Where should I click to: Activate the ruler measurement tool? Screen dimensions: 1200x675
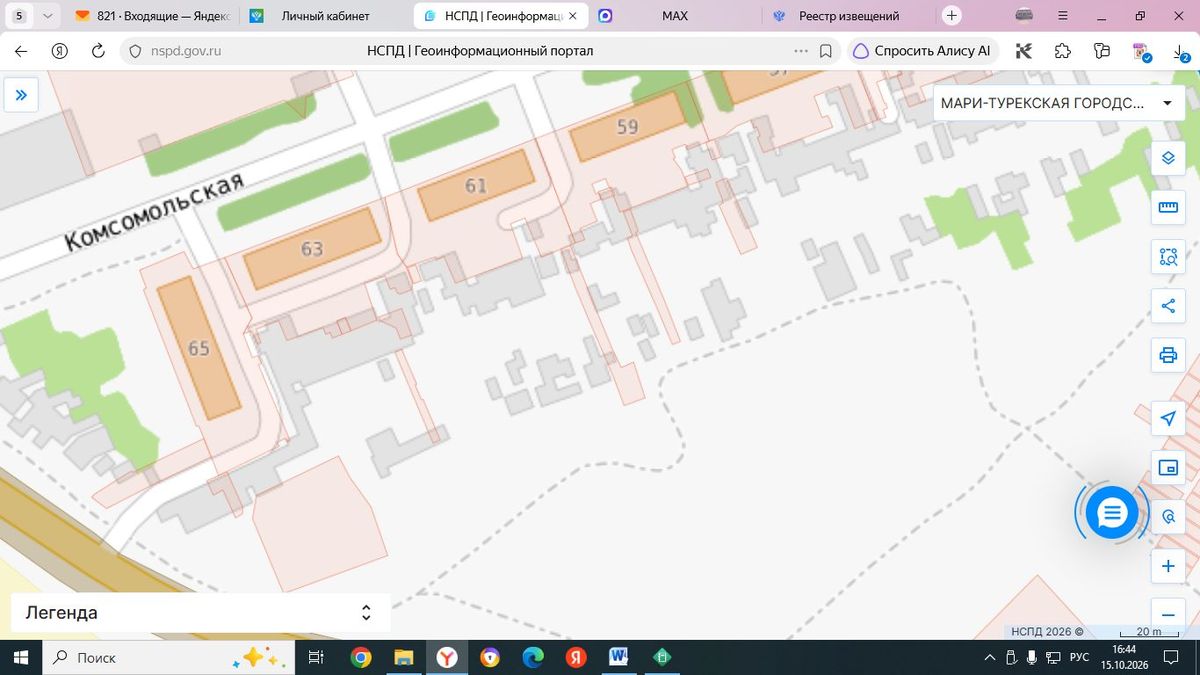click(x=1167, y=207)
